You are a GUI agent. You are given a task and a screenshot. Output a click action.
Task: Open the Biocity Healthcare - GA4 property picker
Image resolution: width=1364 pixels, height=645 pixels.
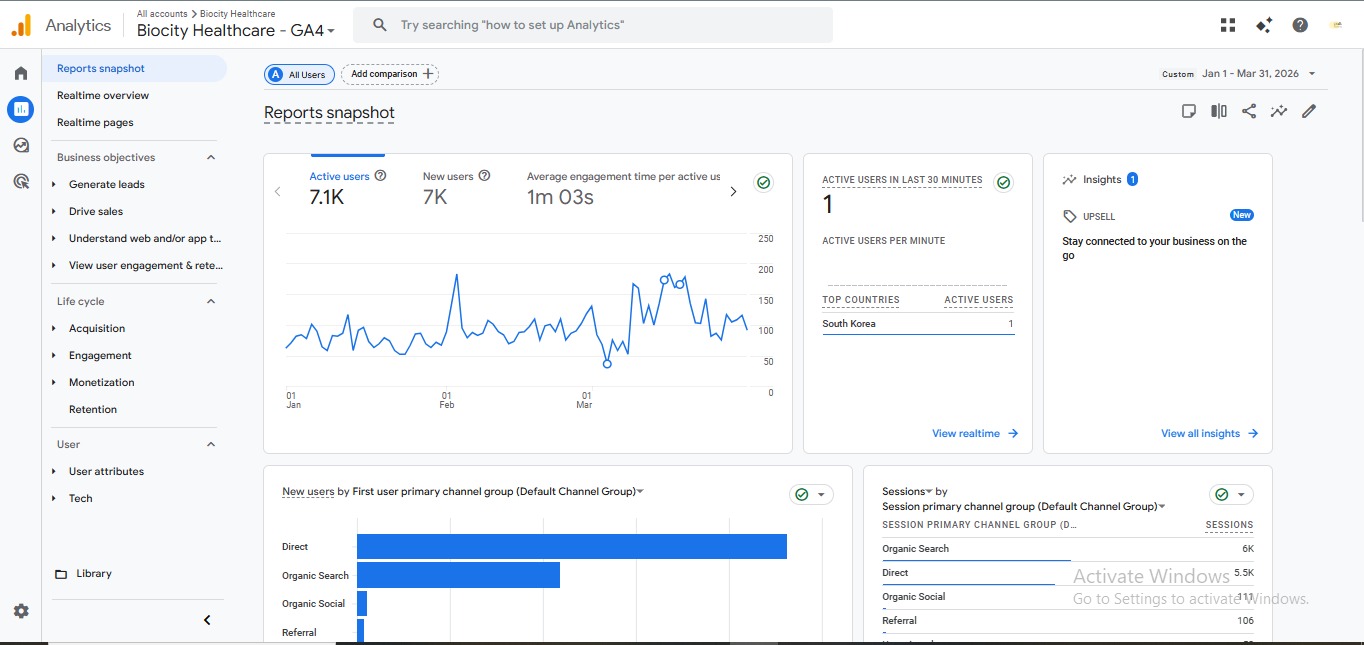point(236,30)
